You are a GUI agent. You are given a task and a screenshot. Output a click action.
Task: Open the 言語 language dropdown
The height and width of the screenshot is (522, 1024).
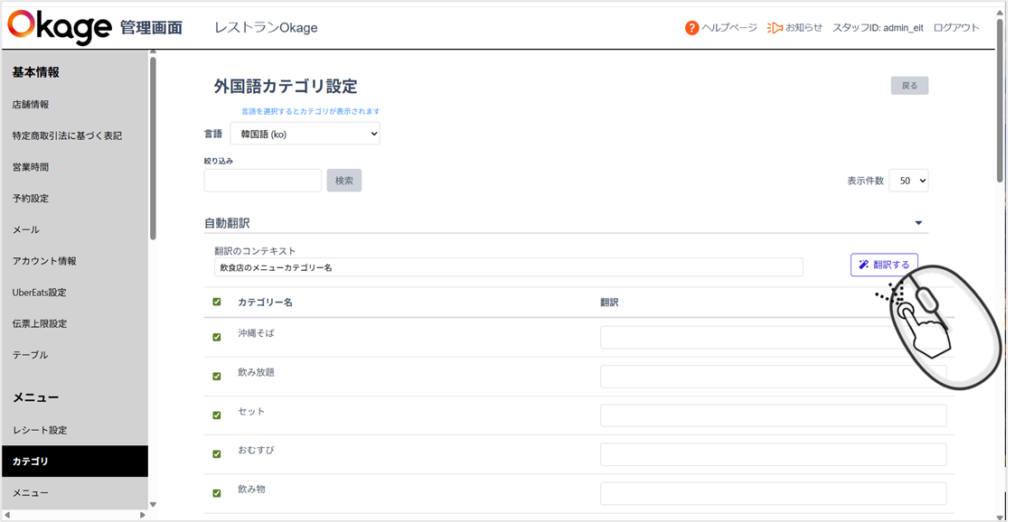pyautogui.click(x=305, y=133)
